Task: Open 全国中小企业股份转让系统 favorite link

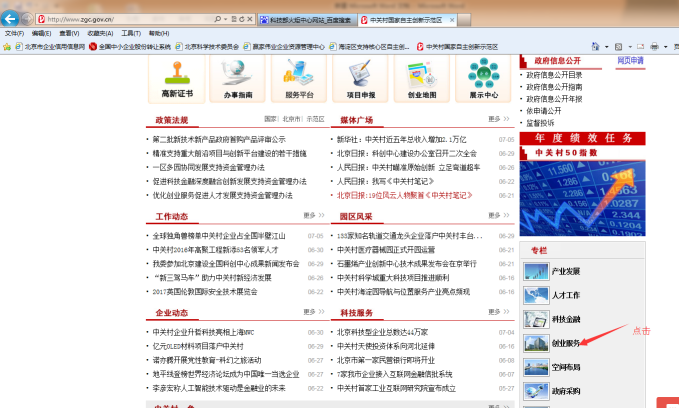Action: tap(130, 47)
